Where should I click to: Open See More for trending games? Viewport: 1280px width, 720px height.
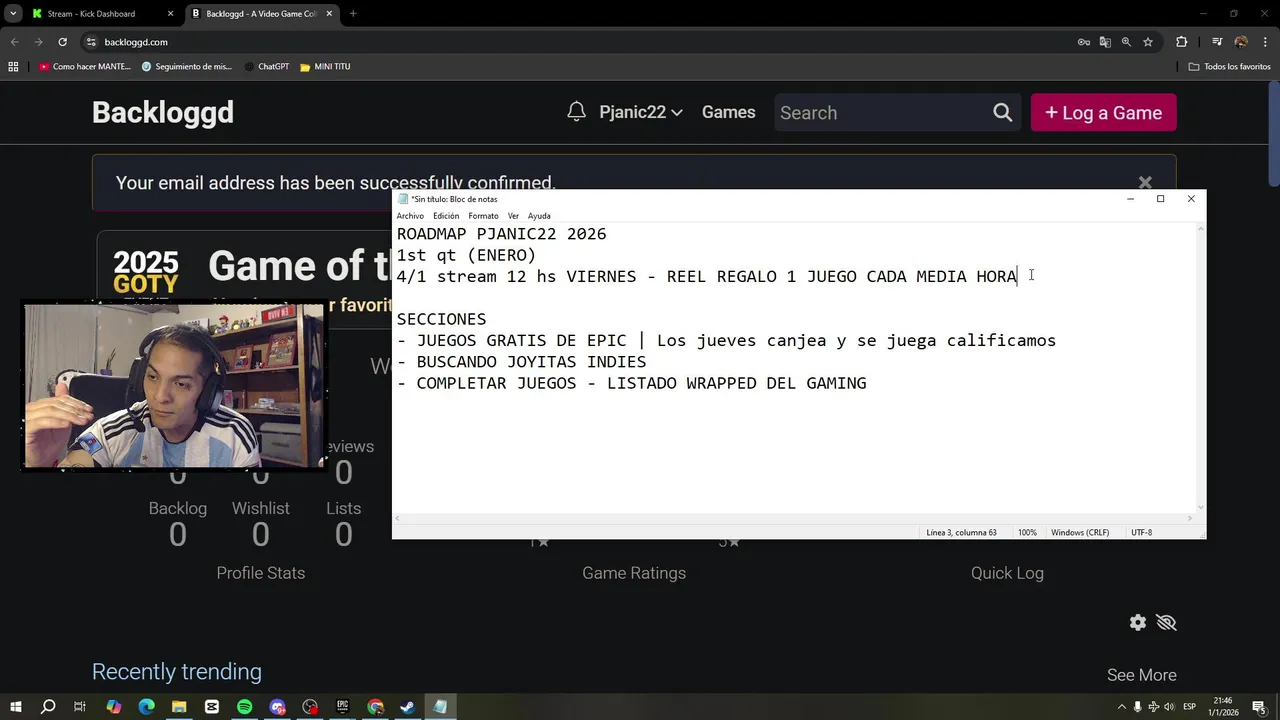[1141, 675]
